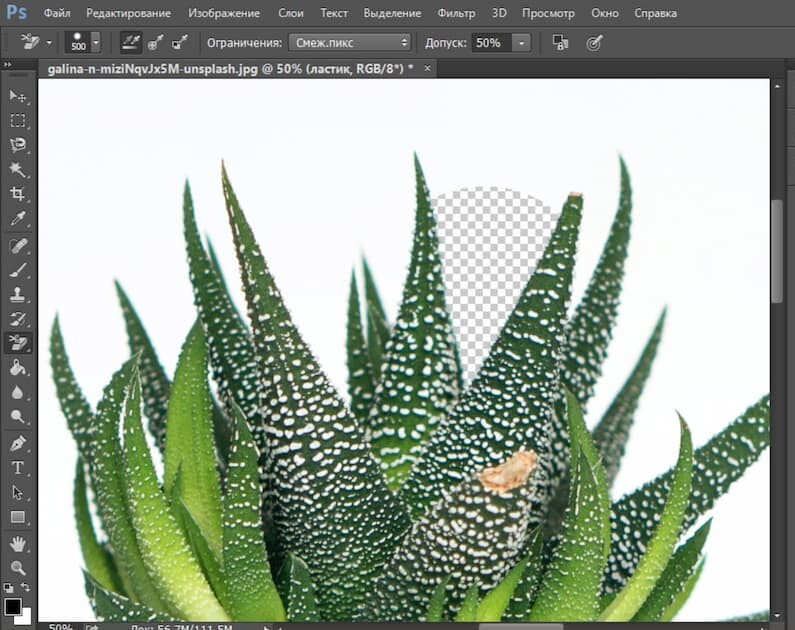
Task: Select the Rectangle shape tool
Action: click(18, 517)
